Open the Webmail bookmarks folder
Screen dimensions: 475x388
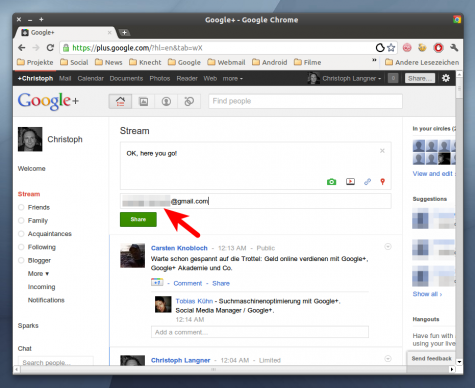(x=226, y=62)
